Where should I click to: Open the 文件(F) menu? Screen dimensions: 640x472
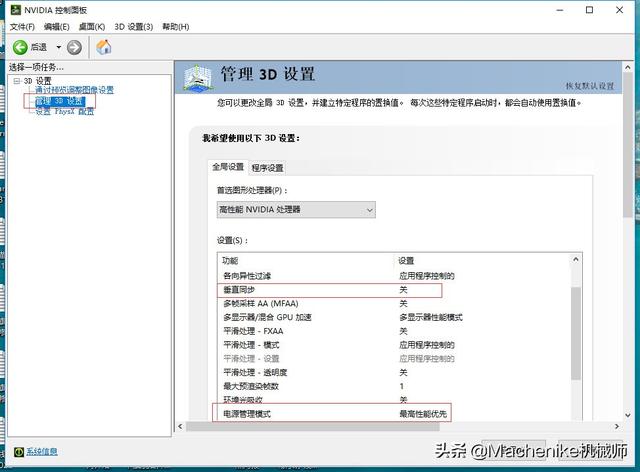(22, 27)
